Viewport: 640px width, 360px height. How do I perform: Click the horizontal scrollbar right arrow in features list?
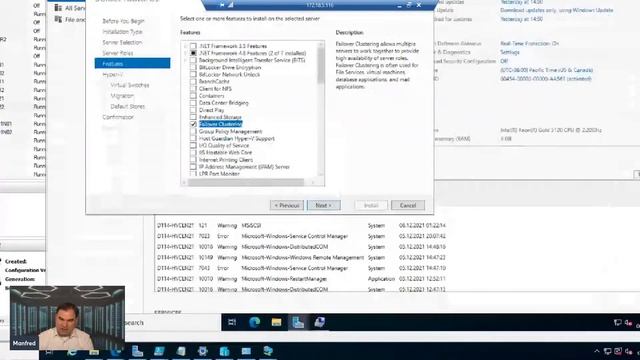[x=313, y=182]
